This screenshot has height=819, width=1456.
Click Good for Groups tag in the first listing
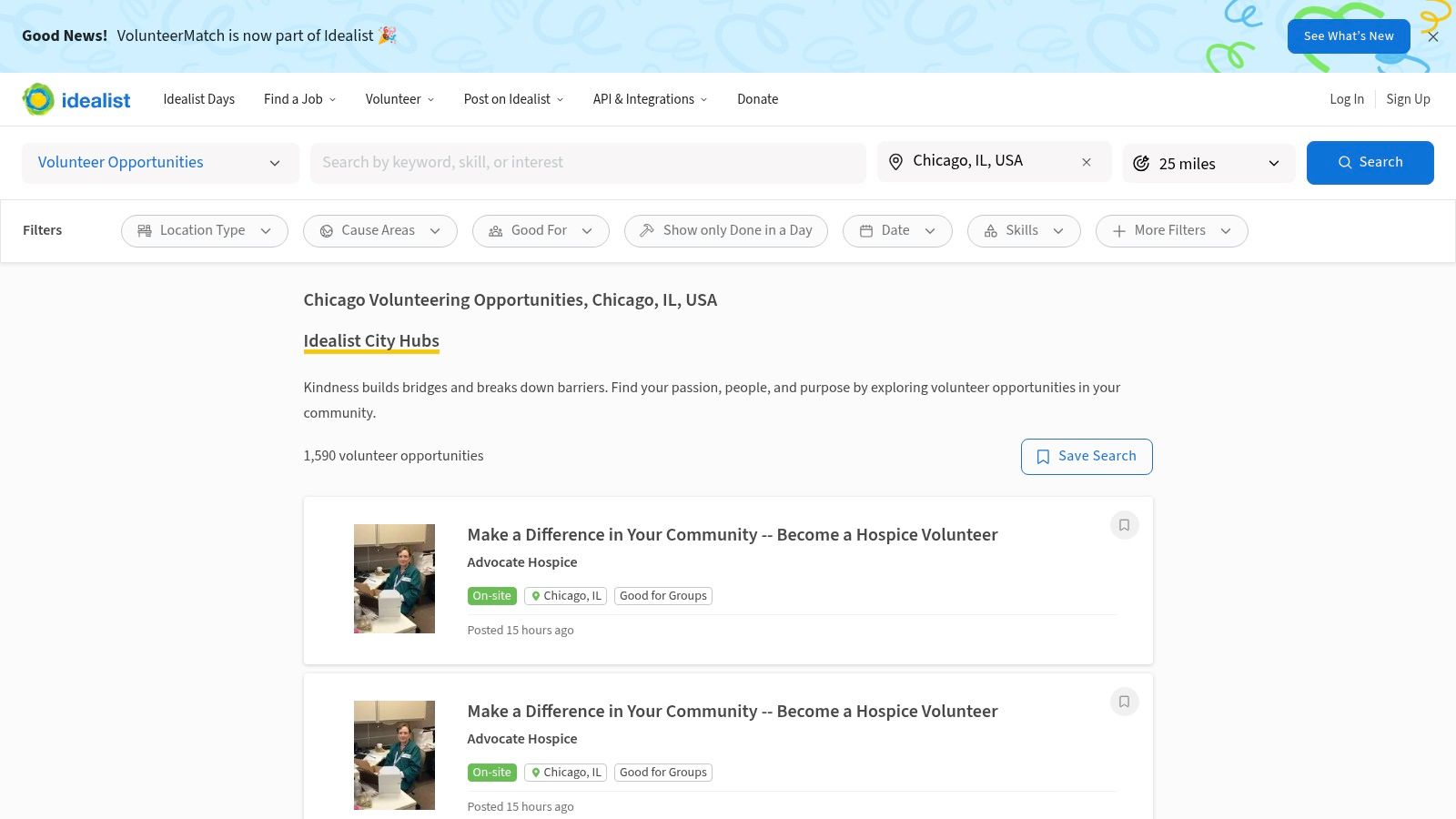[663, 596]
